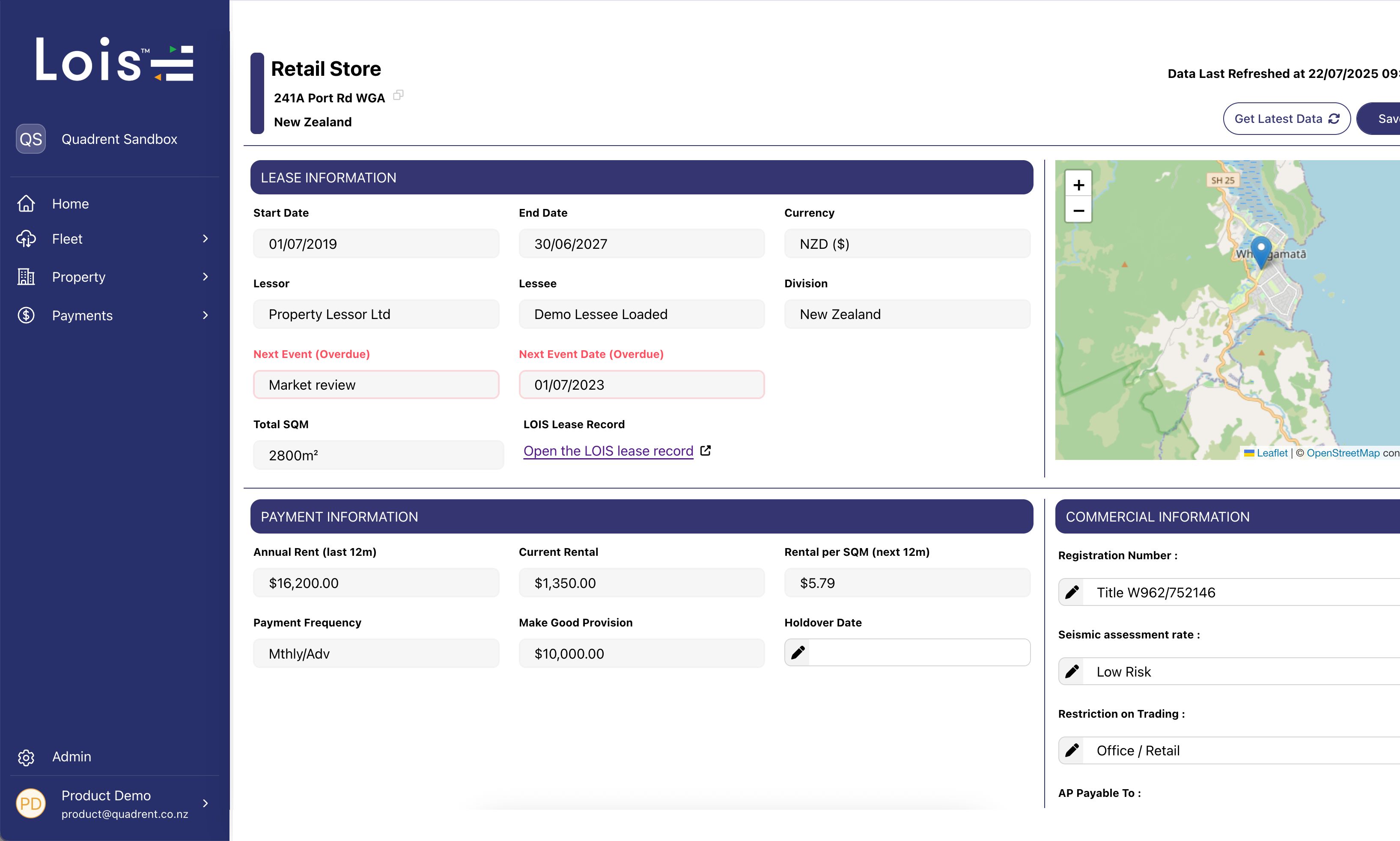Click the pencil icon for Office / Retail
1400x841 pixels.
pos(1072,751)
